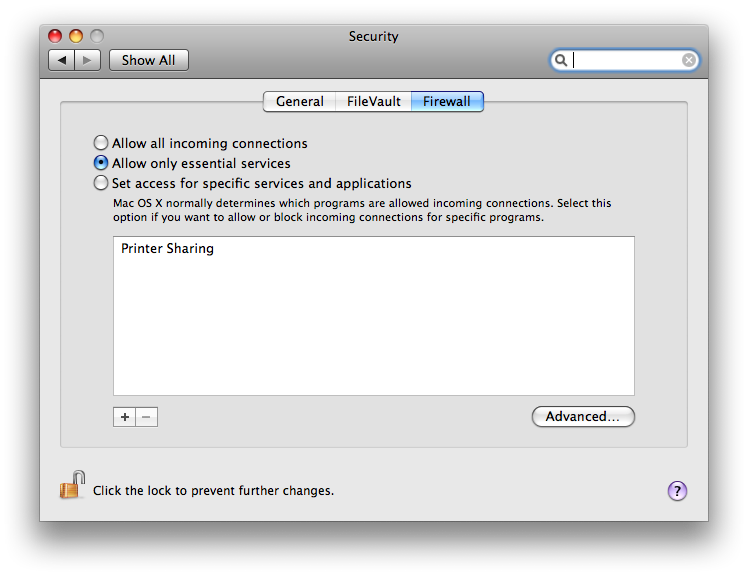Click the forward navigation arrow
The height and width of the screenshot is (576, 748).
(x=87, y=60)
